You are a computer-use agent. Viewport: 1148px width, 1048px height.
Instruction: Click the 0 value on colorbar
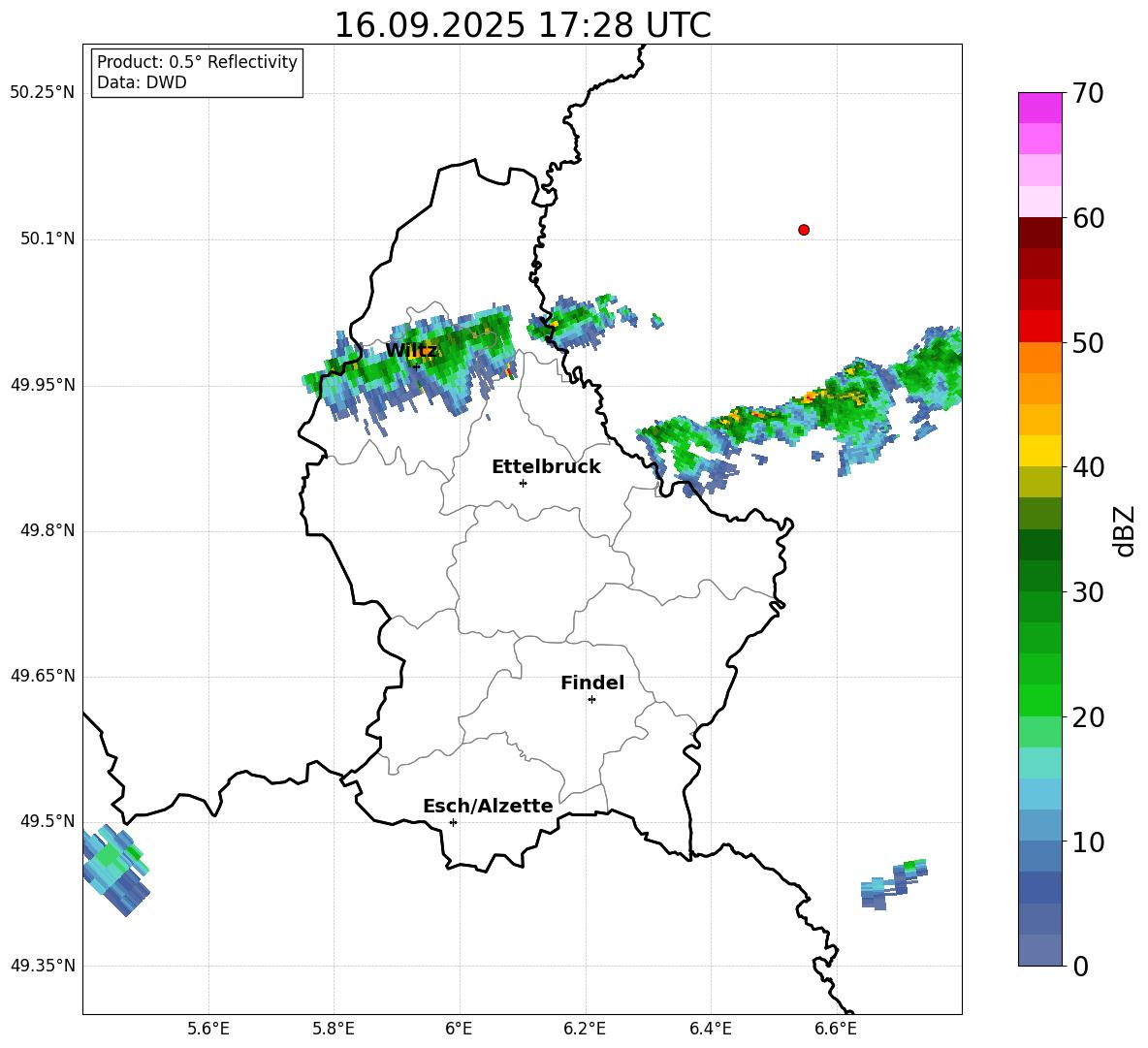[x=1080, y=966]
